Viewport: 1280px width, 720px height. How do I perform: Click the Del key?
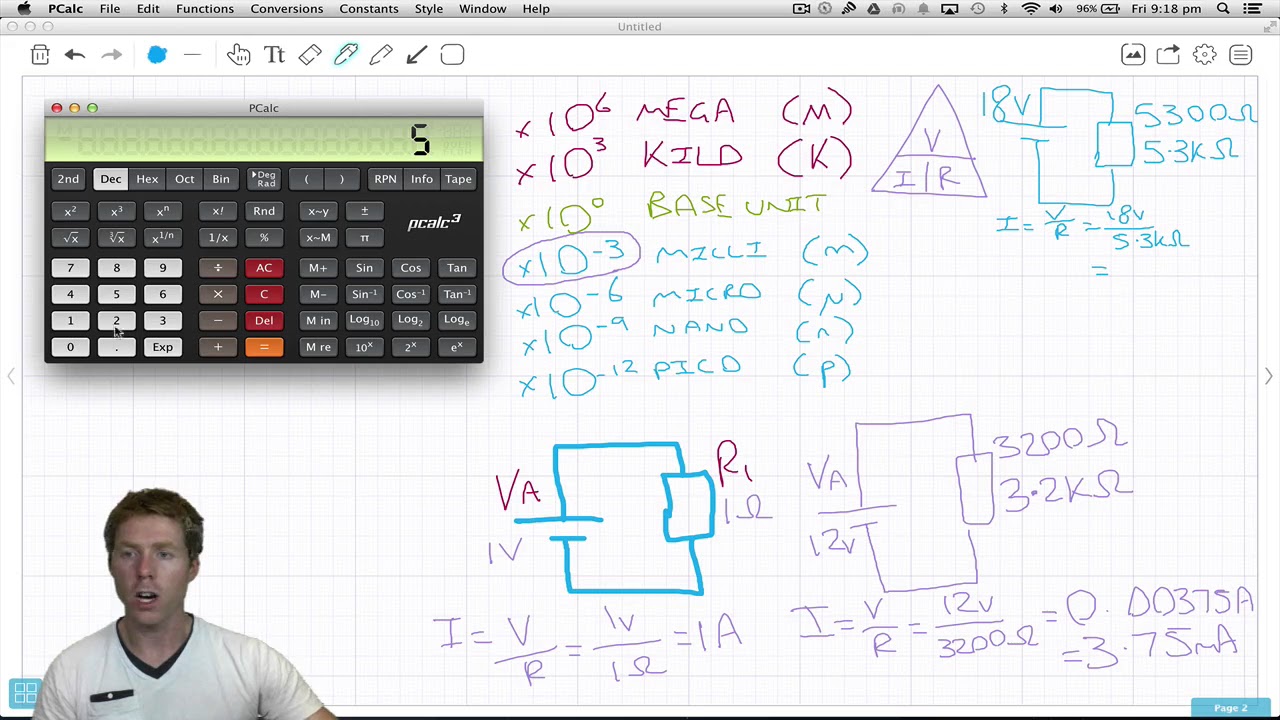click(264, 321)
